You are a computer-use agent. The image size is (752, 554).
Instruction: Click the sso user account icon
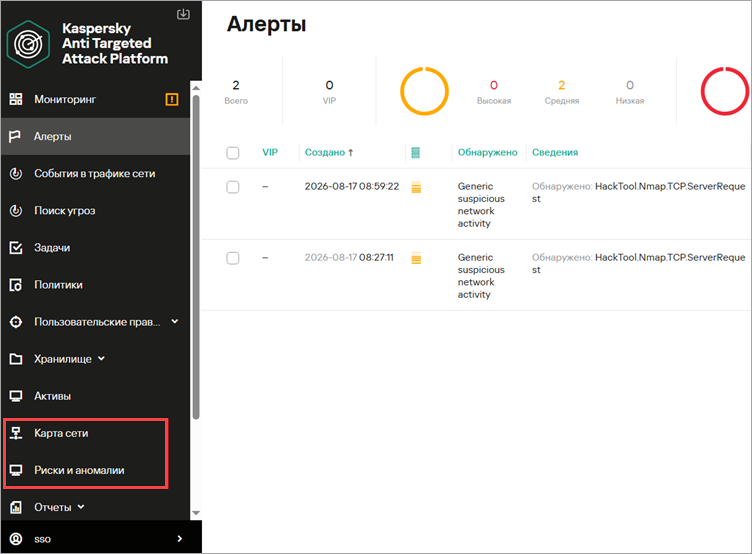(x=16, y=539)
